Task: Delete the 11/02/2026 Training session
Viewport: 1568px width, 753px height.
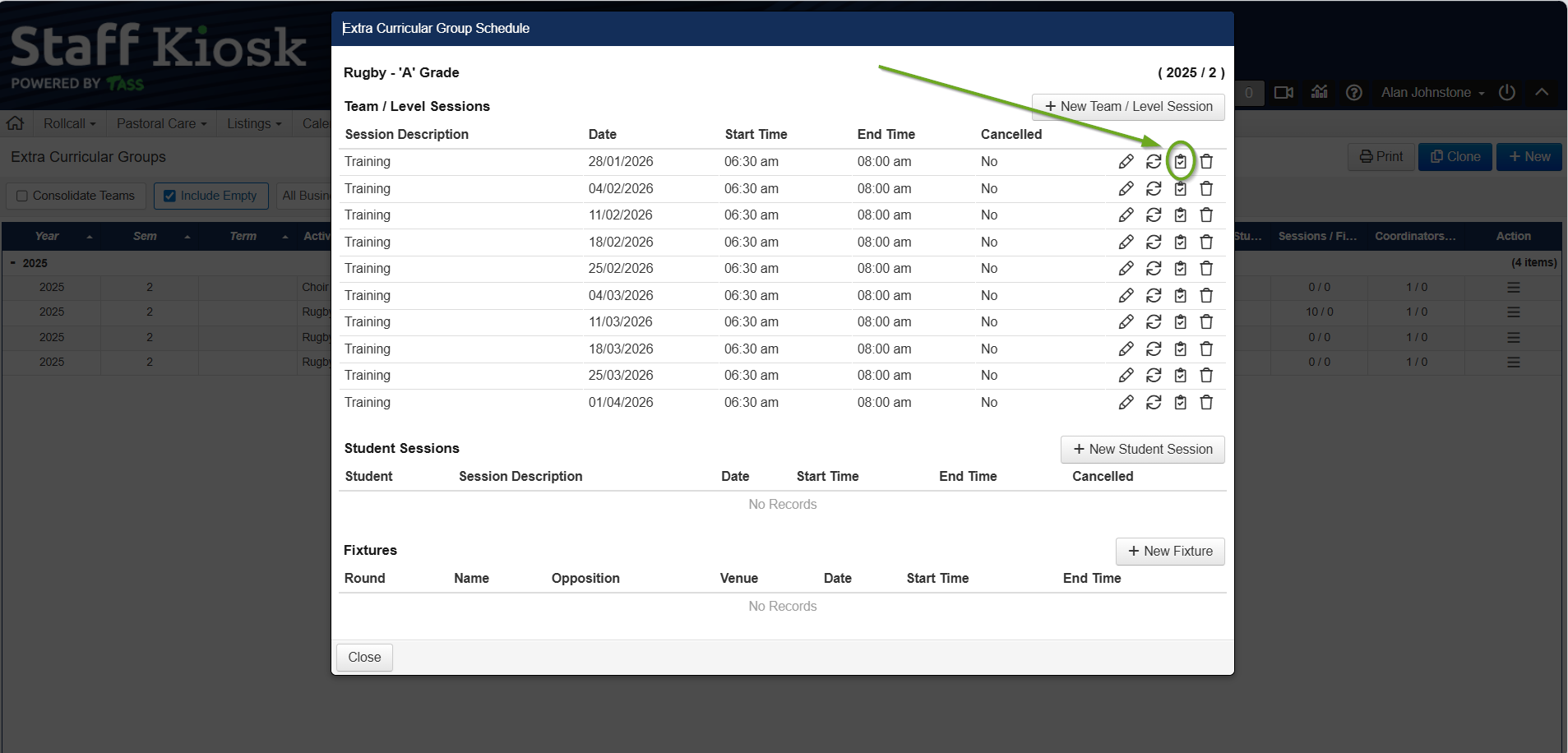Action: coord(1206,215)
